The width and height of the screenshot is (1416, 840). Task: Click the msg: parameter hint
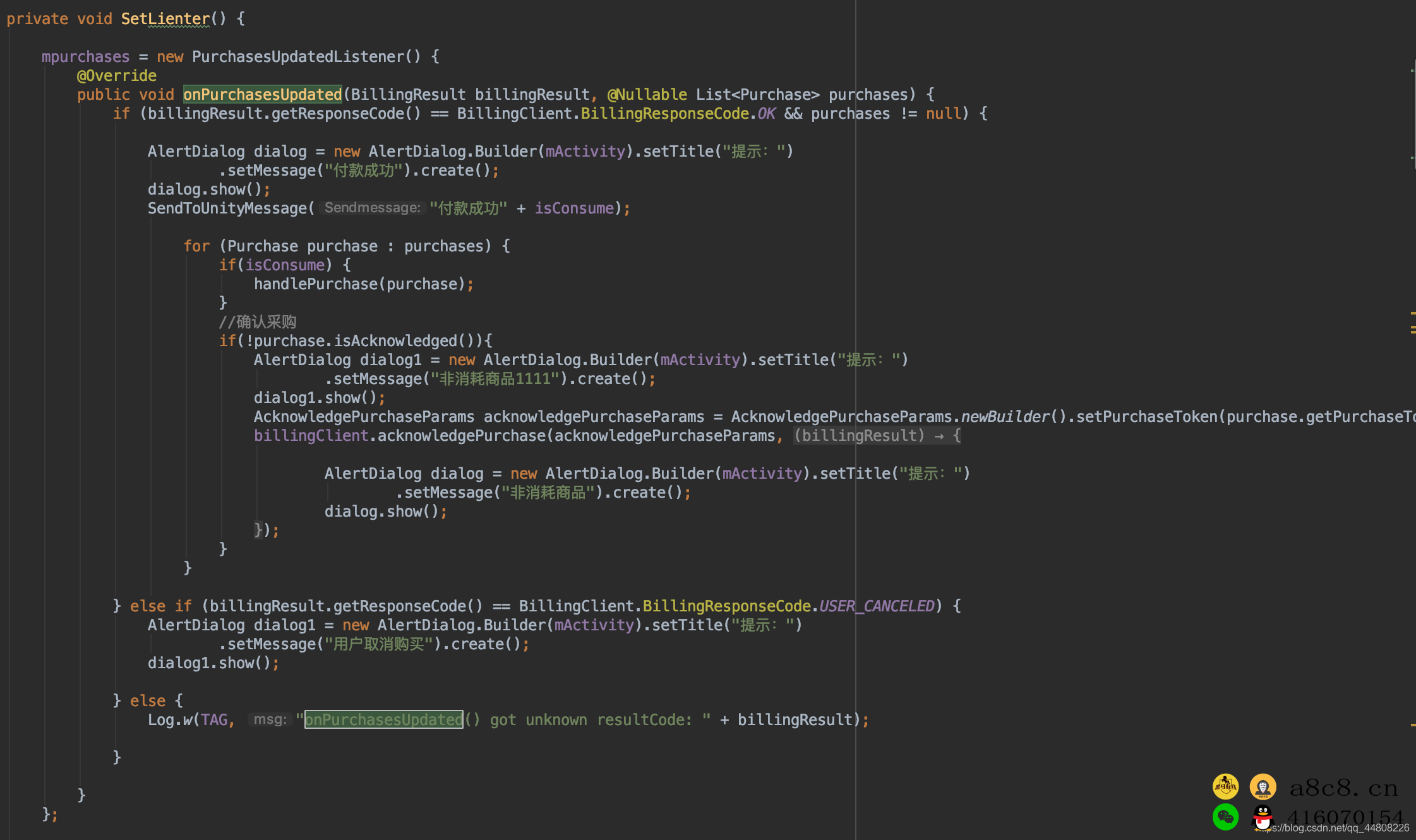tap(270, 719)
